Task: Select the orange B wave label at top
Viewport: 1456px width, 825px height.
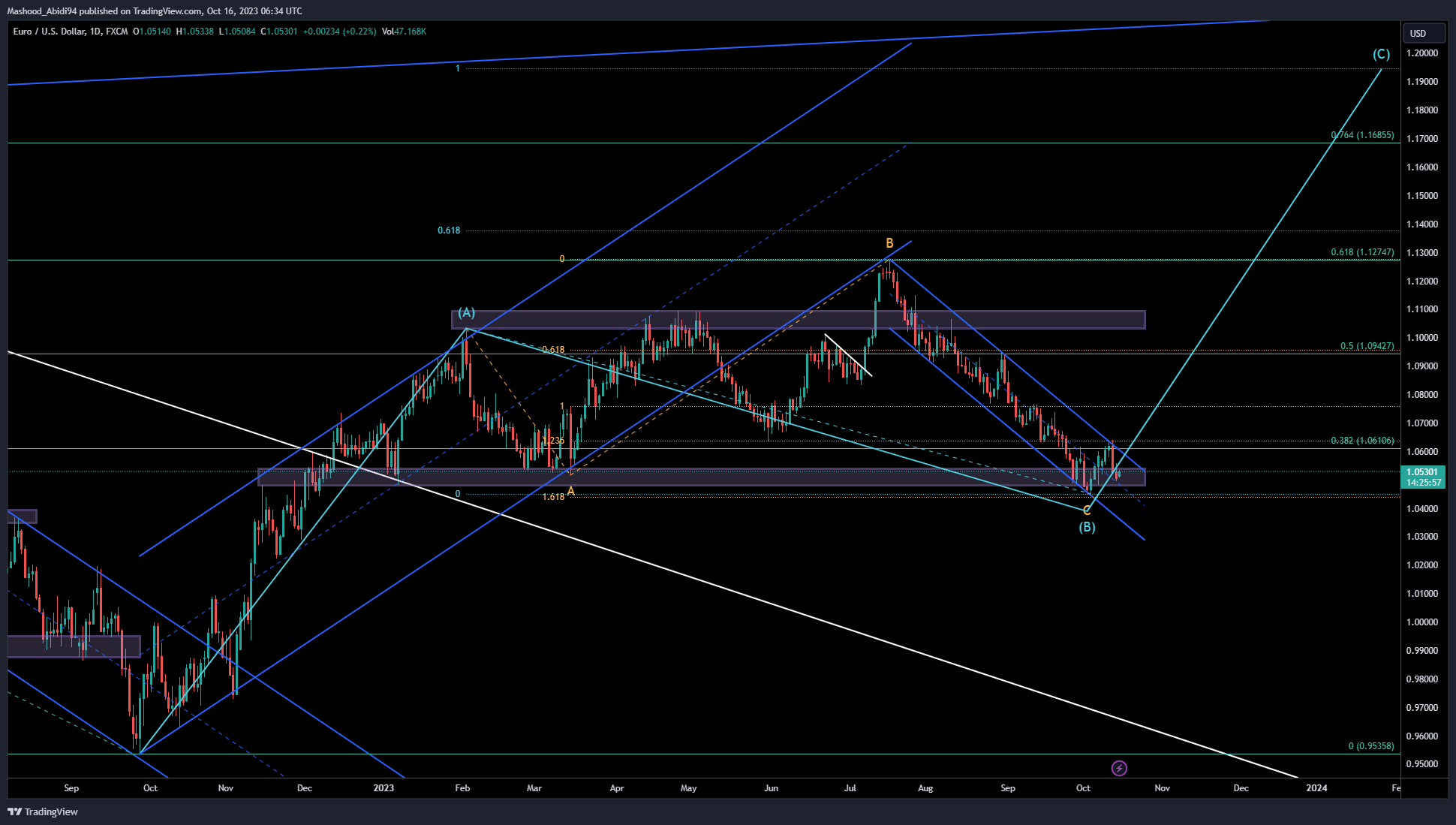Action: [889, 243]
